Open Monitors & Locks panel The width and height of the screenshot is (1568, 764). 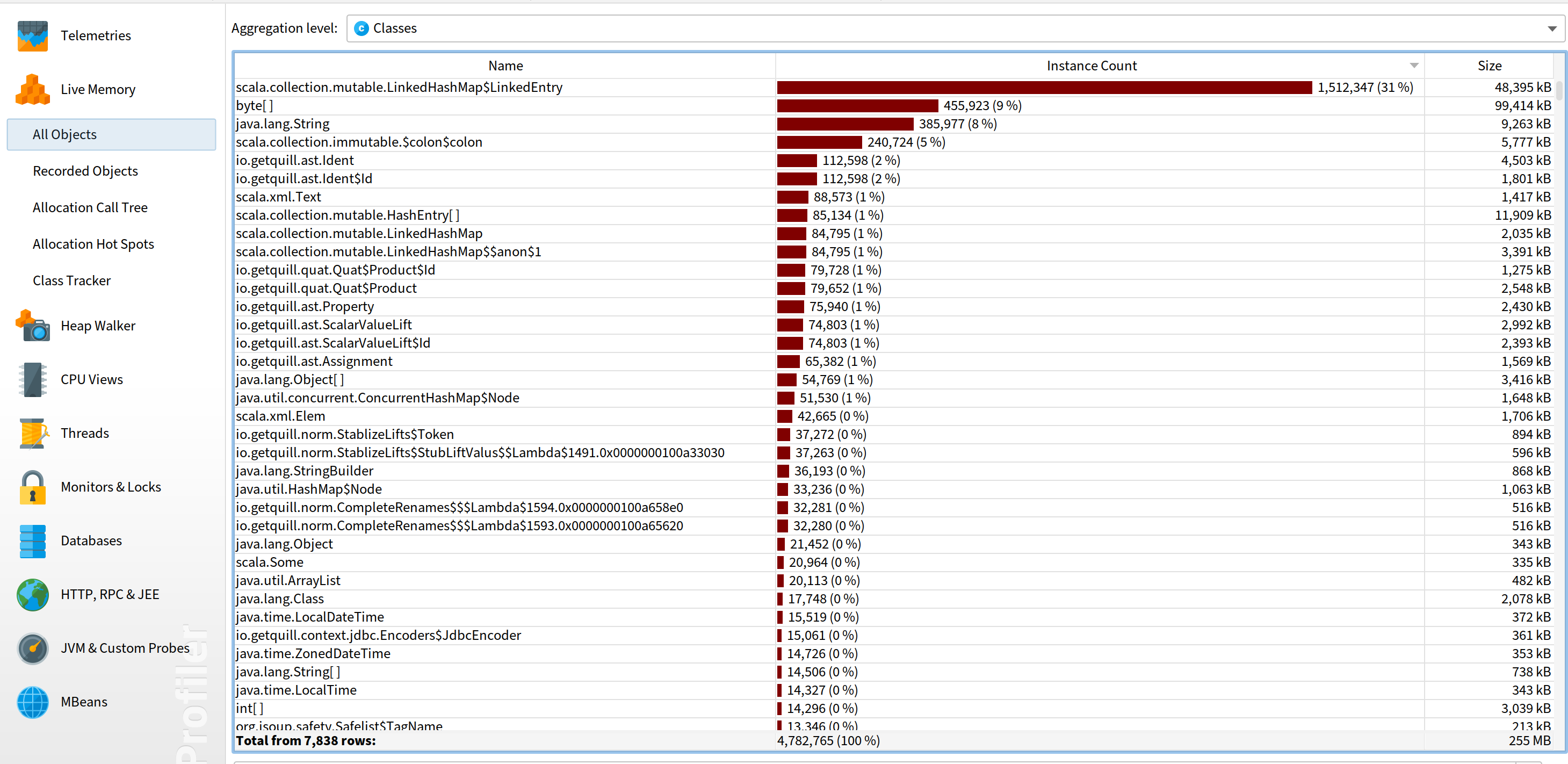(111, 487)
